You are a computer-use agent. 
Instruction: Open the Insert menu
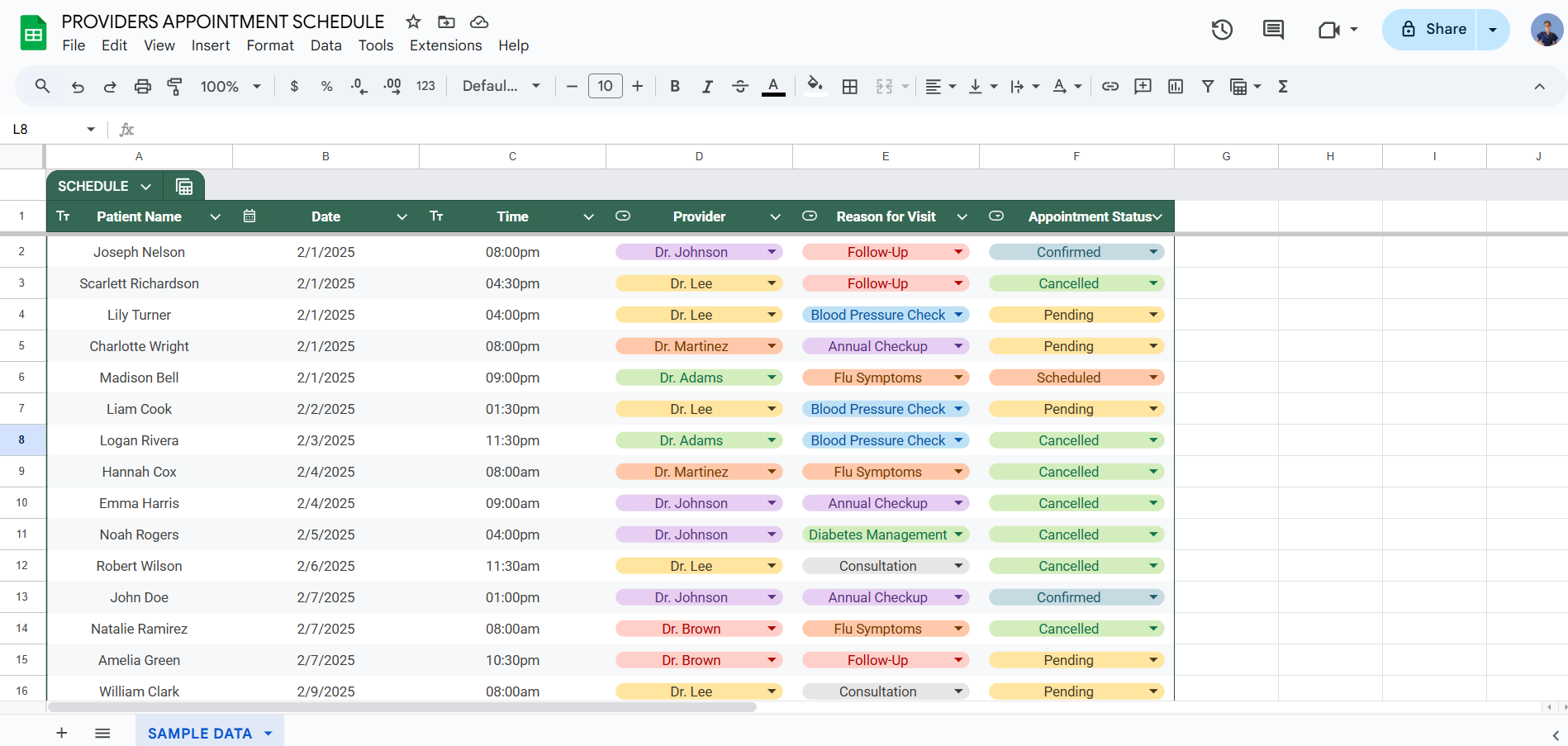pos(211,45)
